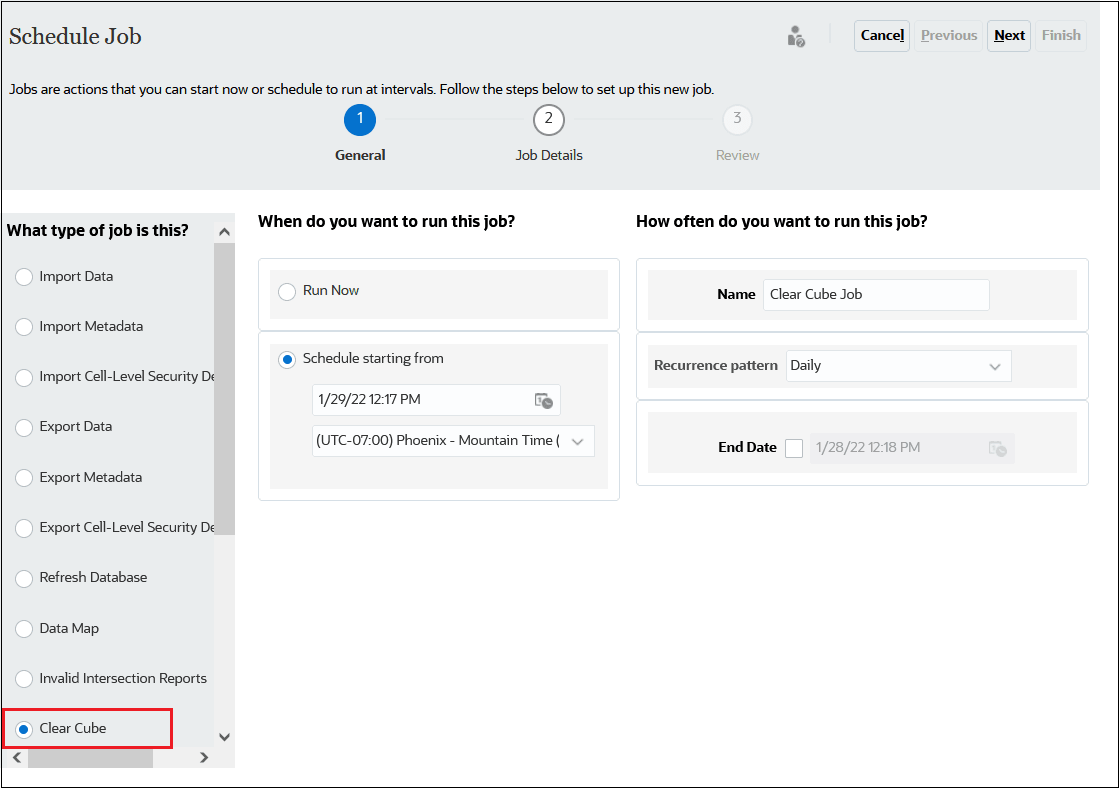Click the user assignment icon near Cancel

(796, 36)
